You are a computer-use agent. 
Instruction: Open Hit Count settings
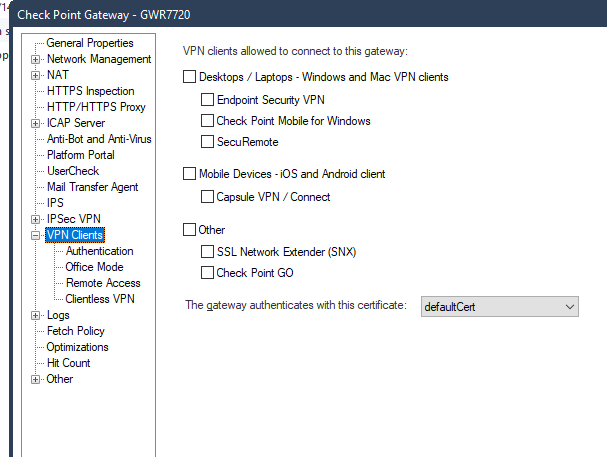pos(69,363)
